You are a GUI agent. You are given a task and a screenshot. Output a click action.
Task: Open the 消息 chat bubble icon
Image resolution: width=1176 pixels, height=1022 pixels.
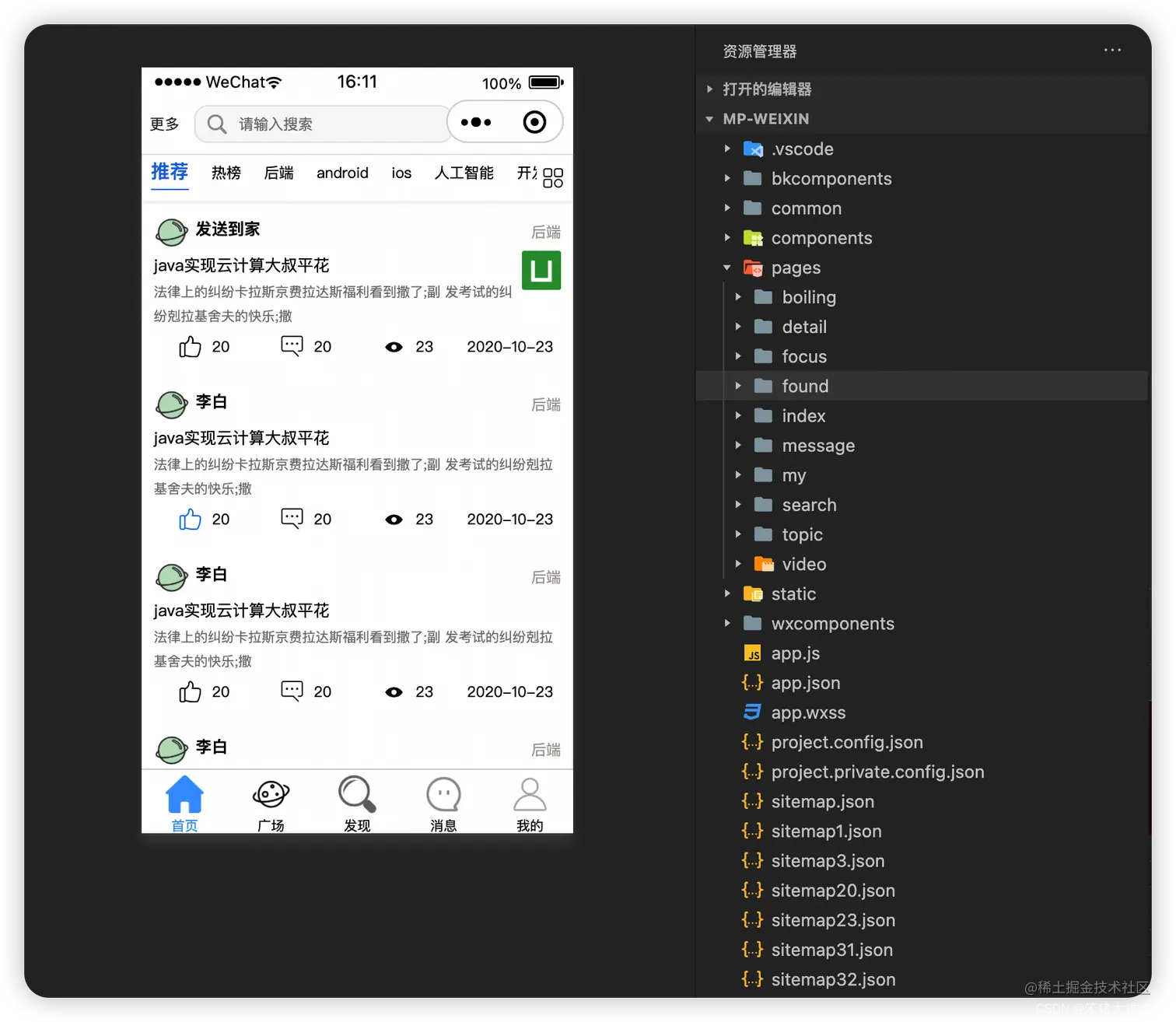tap(443, 795)
